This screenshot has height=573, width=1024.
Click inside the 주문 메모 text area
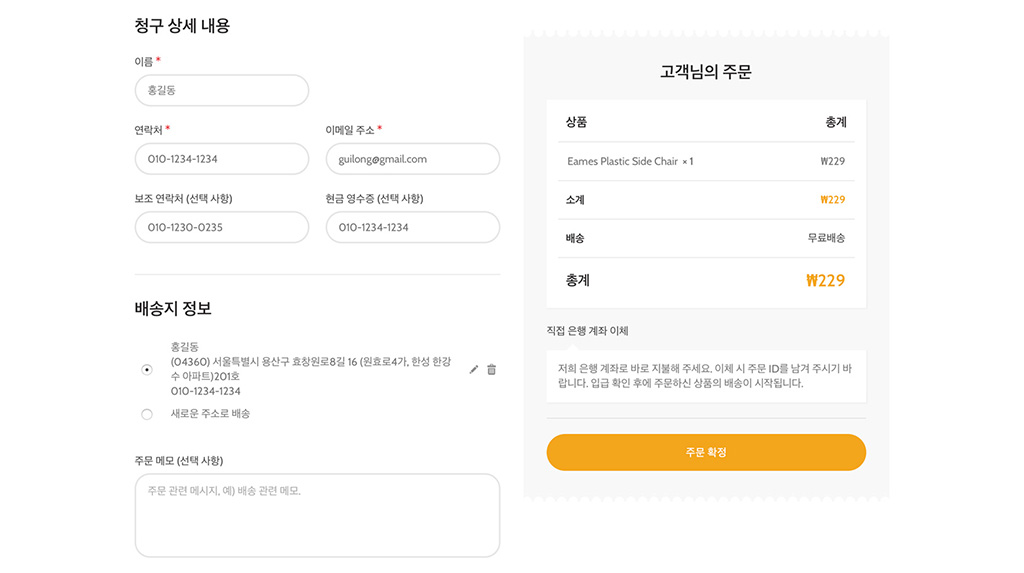click(317, 515)
